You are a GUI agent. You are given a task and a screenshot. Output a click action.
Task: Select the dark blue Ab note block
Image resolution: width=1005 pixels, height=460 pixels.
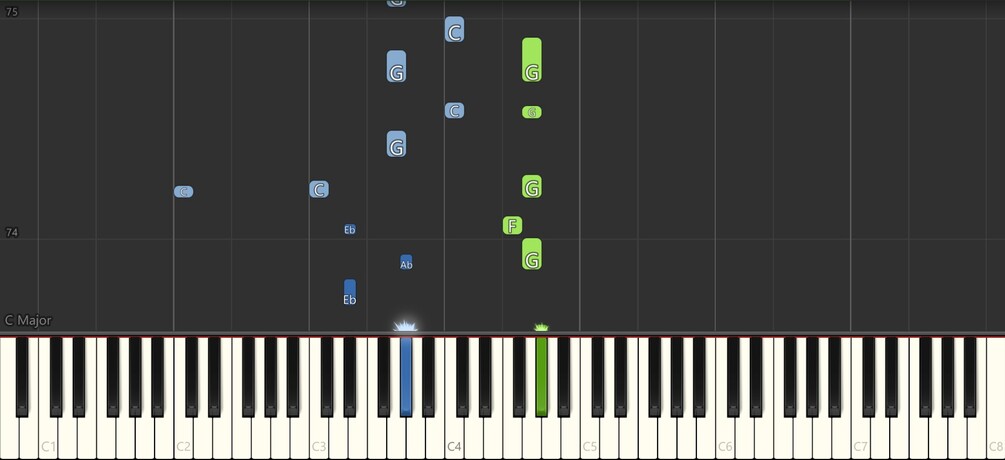tap(406, 262)
